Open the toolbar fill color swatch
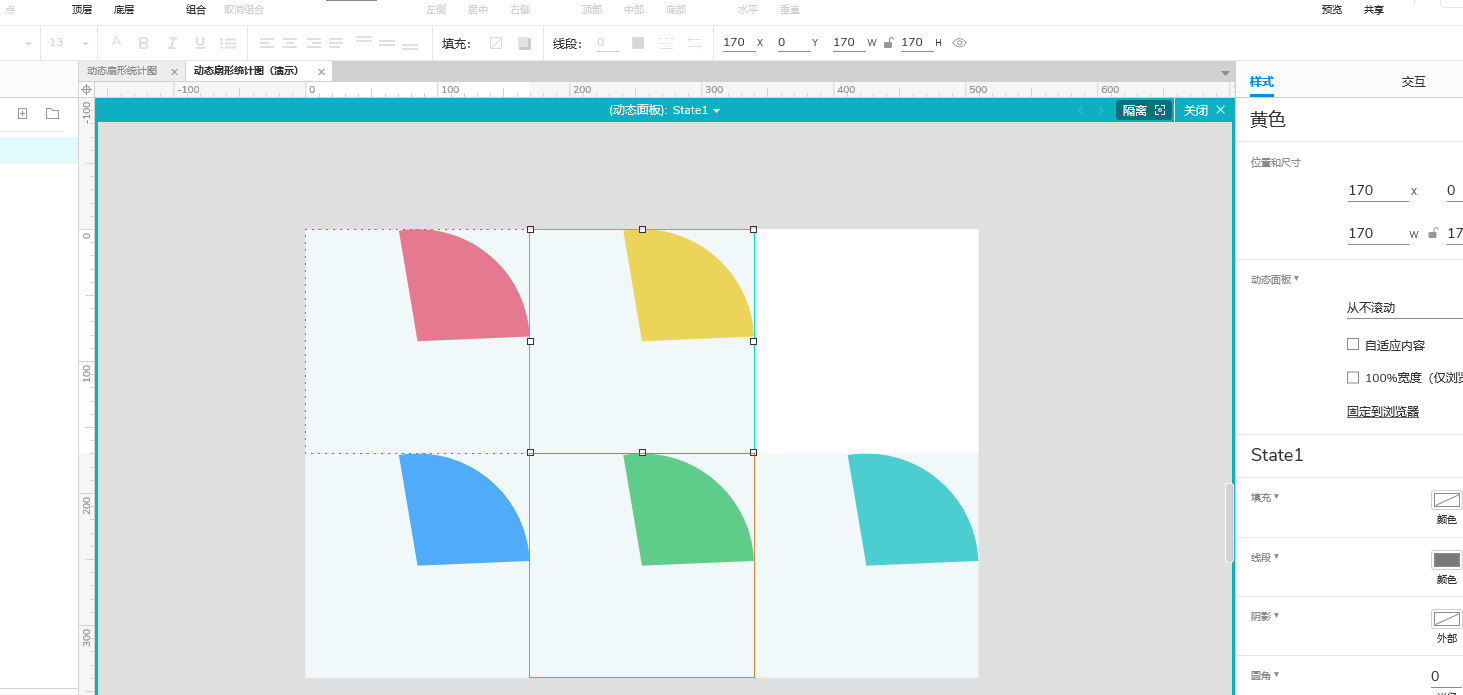Viewport: 1463px width, 695px height. click(x=496, y=43)
